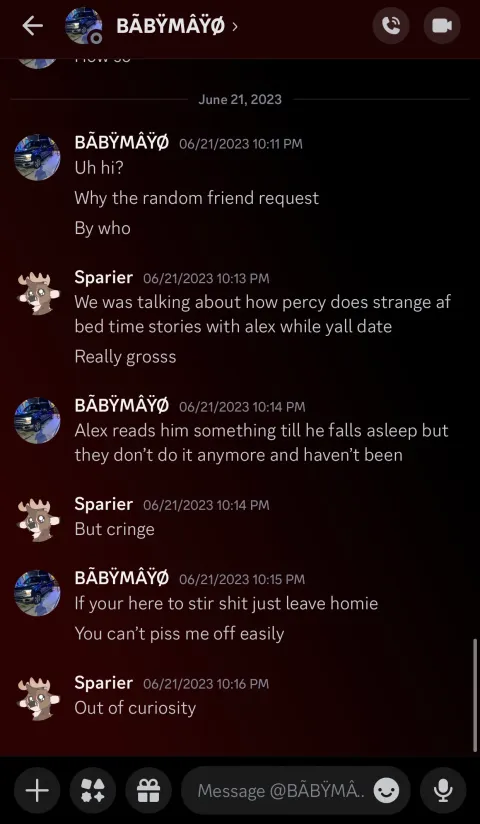Image resolution: width=480 pixels, height=824 pixels.
Task: Tap the "Out of curiosity" message
Action: (x=135, y=707)
